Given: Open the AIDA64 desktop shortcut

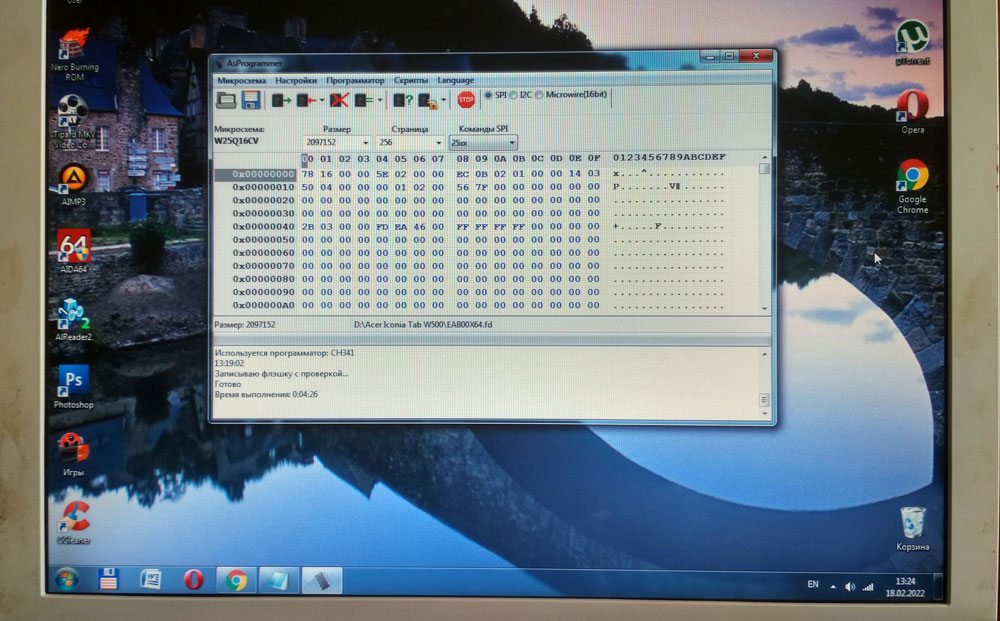Looking at the screenshot, I should (73, 251).
